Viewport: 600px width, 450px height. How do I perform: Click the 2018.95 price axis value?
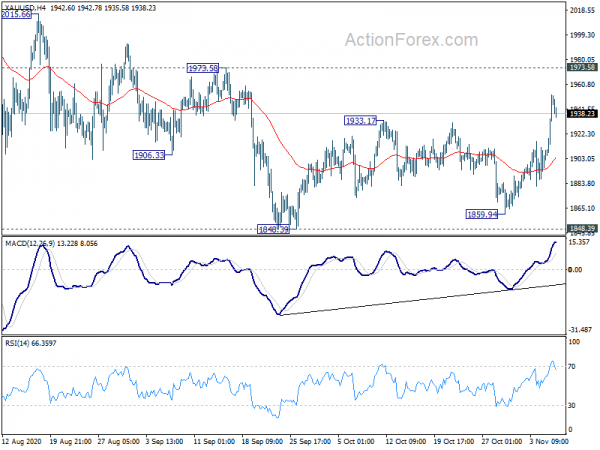pyautogui.click(x=582, y=12)
